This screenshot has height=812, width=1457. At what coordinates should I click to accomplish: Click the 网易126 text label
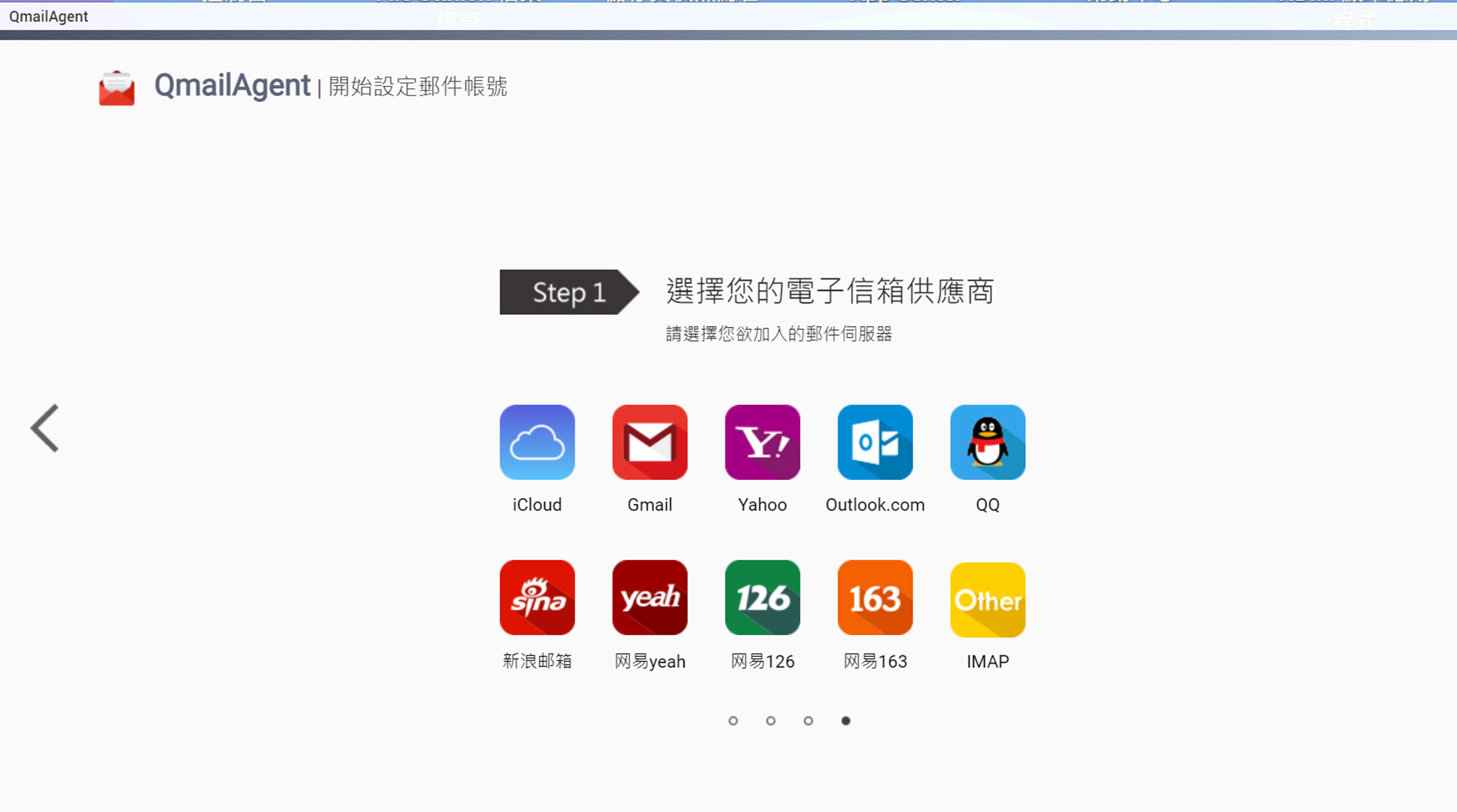(763, 661)
